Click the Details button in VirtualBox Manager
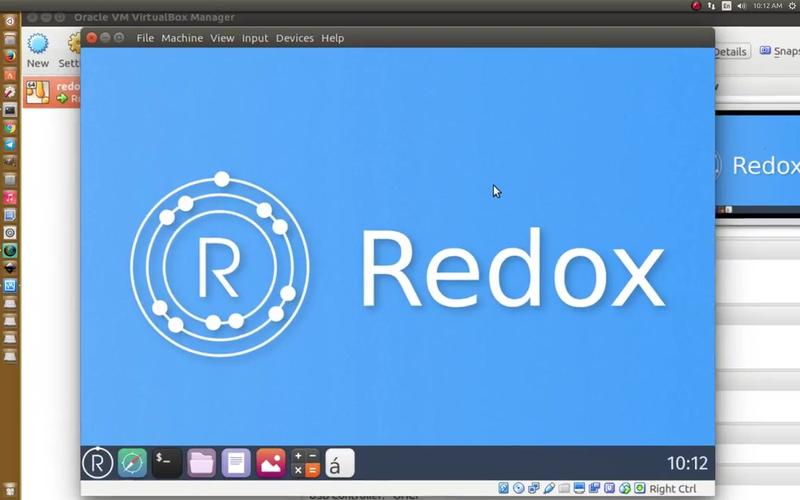The width and height of the screenshot is (800, 500). (x=732, y=52)
